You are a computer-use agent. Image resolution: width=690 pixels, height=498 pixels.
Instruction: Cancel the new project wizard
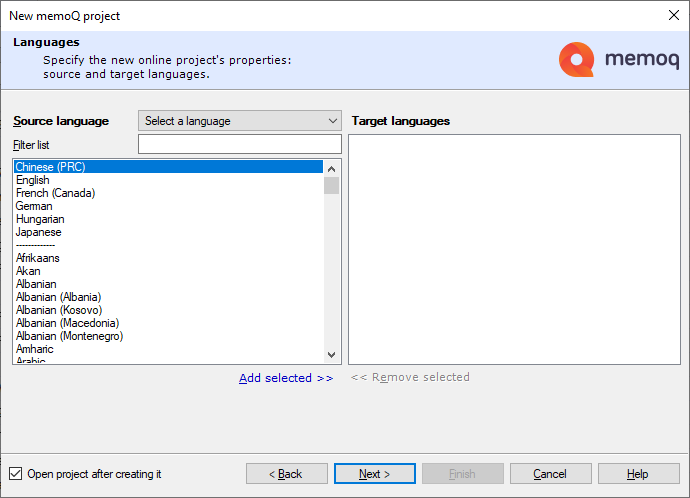point(550,474)
